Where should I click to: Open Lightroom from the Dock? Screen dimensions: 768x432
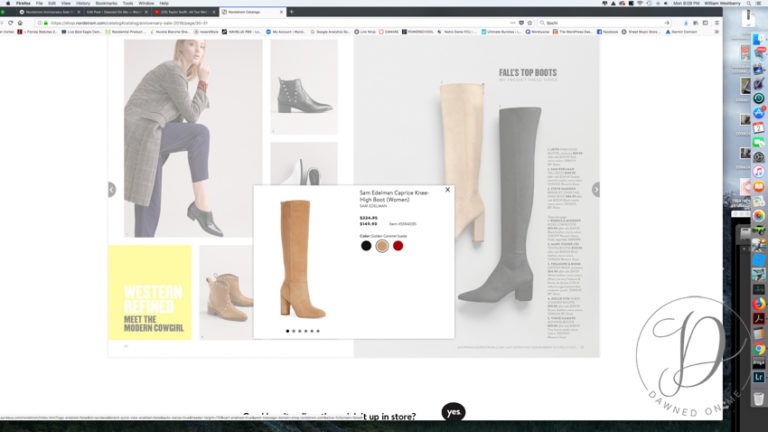click(759, 377)
